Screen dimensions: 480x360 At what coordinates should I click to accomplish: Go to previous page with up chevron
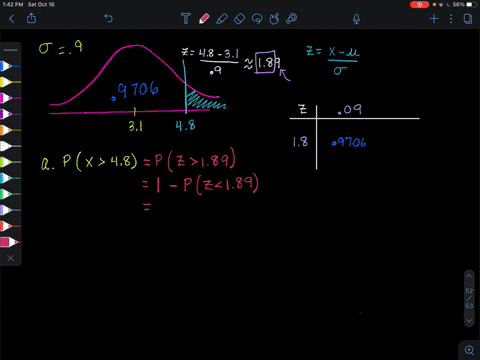469,276
